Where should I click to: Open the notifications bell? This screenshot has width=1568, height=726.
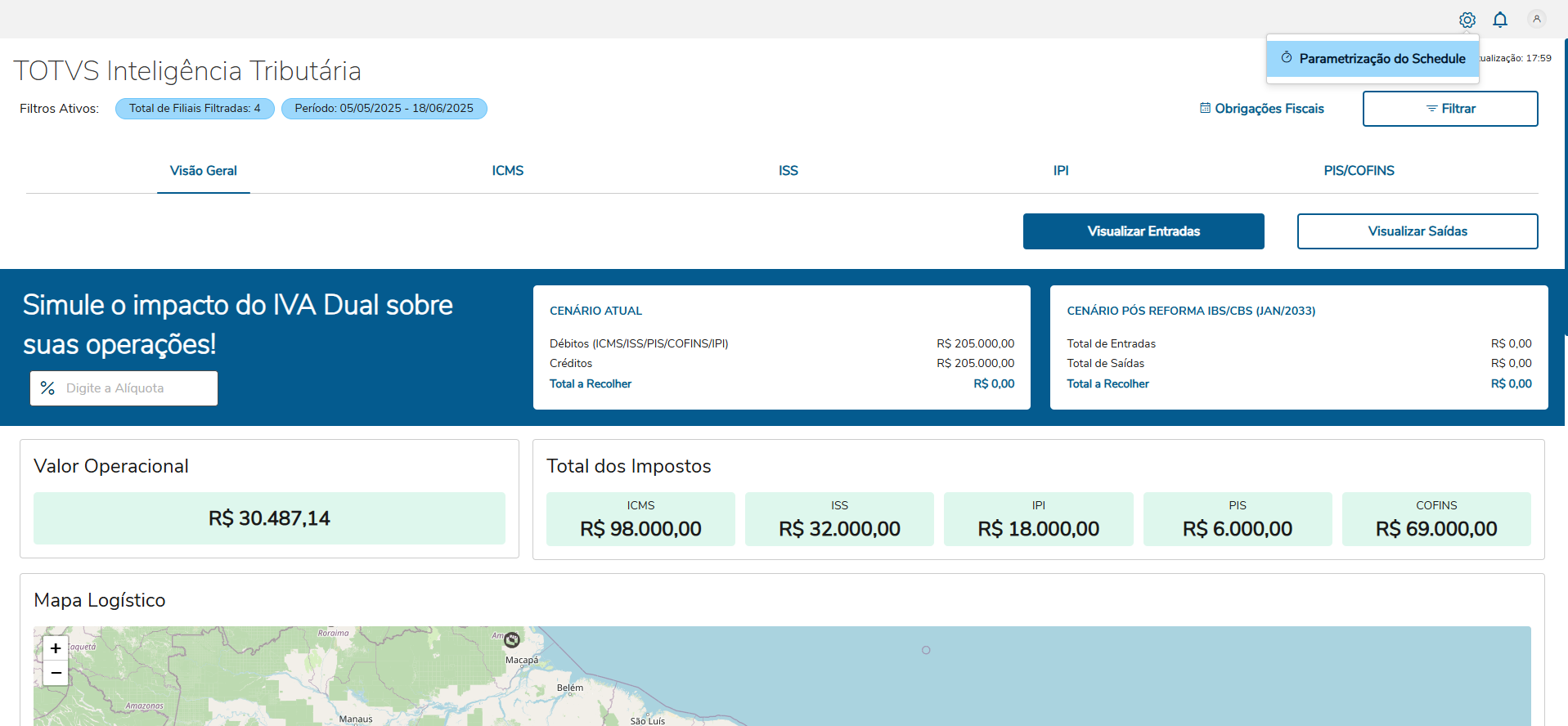coord(1500,20)
